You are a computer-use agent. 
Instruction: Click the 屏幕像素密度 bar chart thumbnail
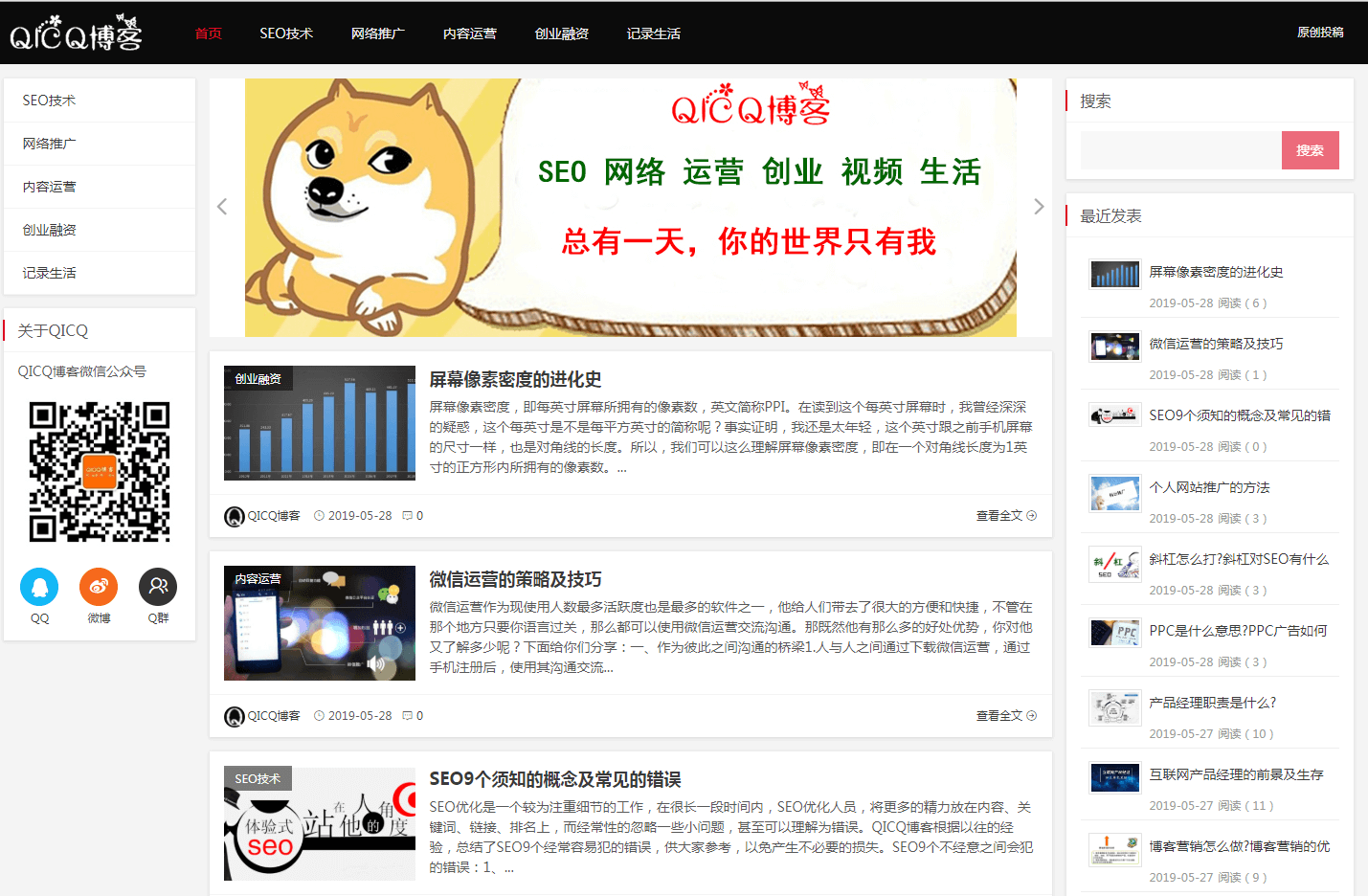[320, 423]
